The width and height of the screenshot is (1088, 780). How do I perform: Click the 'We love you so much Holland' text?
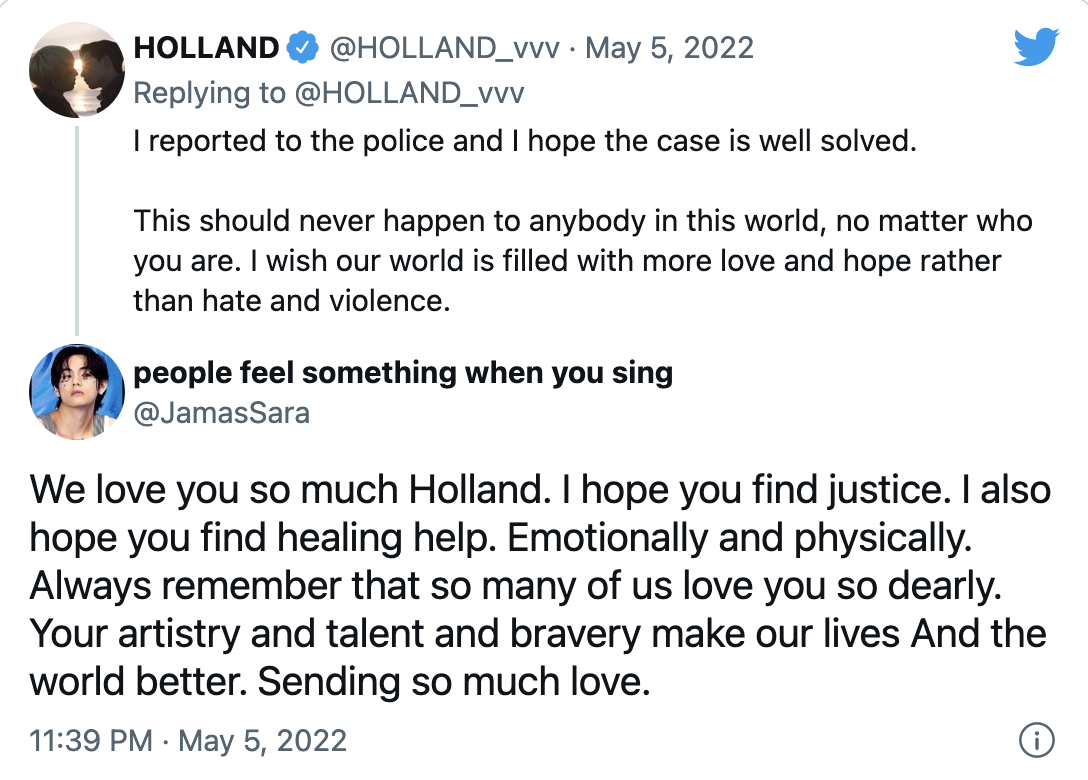tap(290, 490)
